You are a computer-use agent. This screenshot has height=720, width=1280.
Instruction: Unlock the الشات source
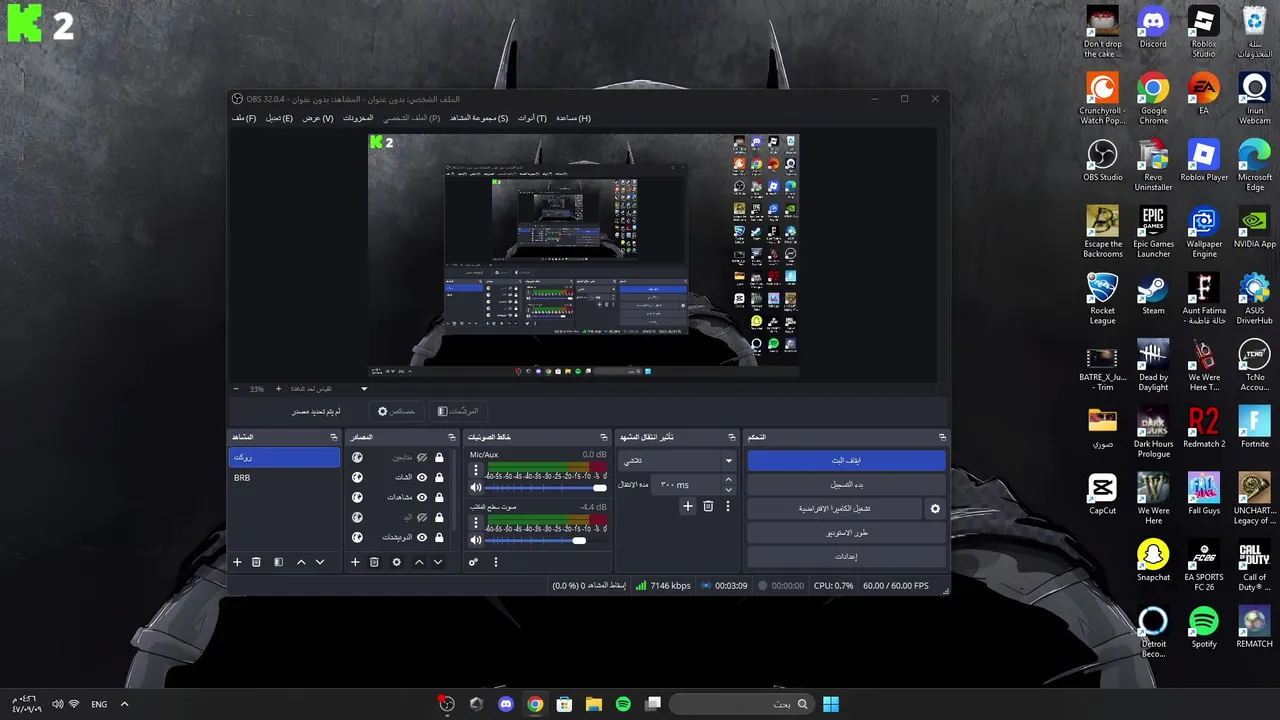pos(439,477)
